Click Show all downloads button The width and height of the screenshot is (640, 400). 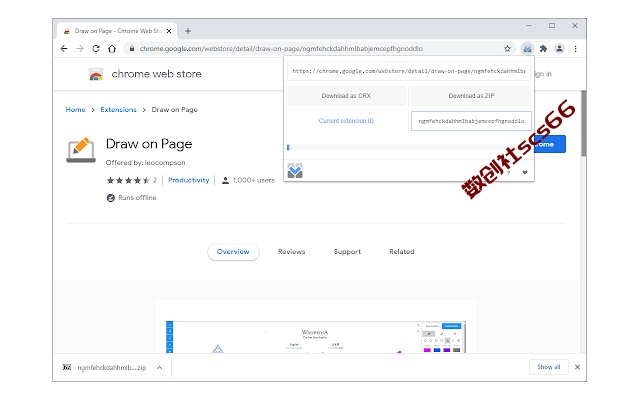549,367
